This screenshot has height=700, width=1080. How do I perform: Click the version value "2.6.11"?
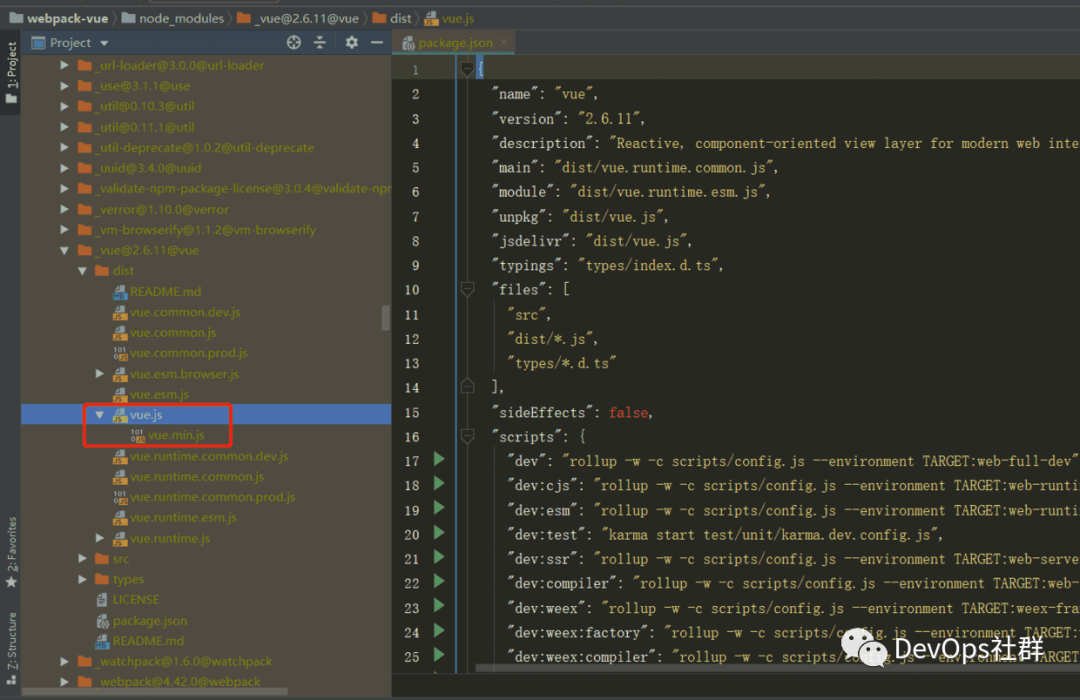click(608, 119)
